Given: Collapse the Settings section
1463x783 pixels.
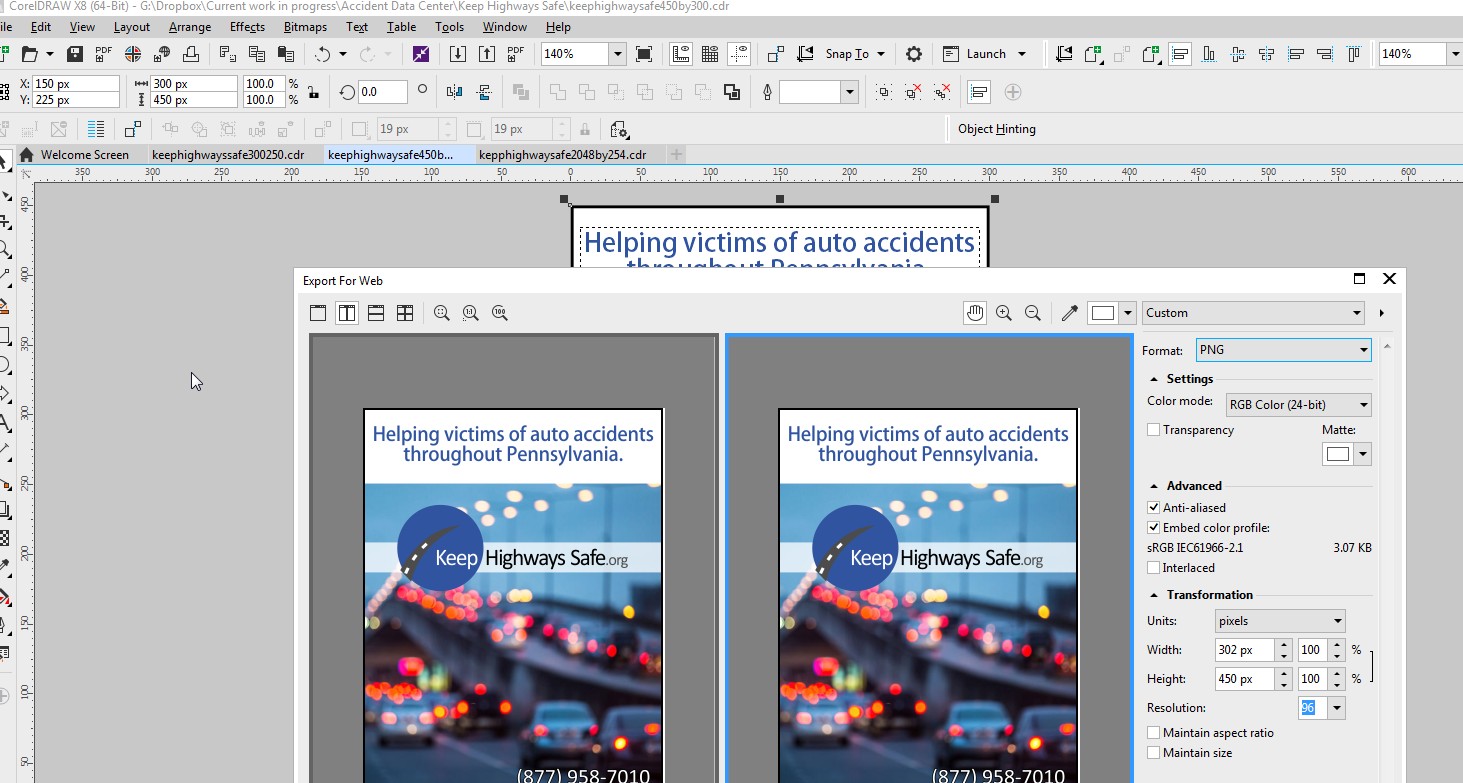Looking at the screenshot, I should coord(1154,379).
